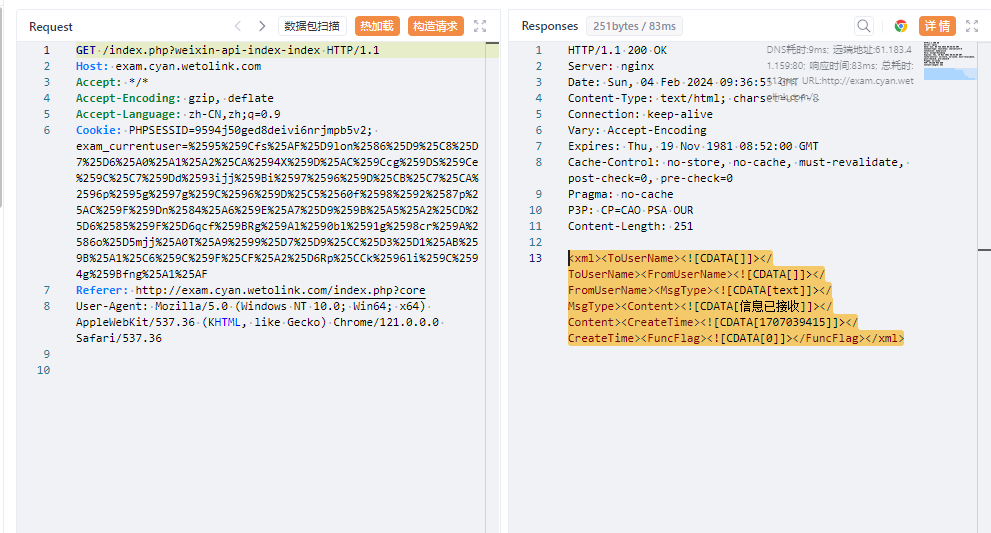Click the Responses panel title
Screen dimensions: 991x533
pyautogui.click(x=549, y=26)
